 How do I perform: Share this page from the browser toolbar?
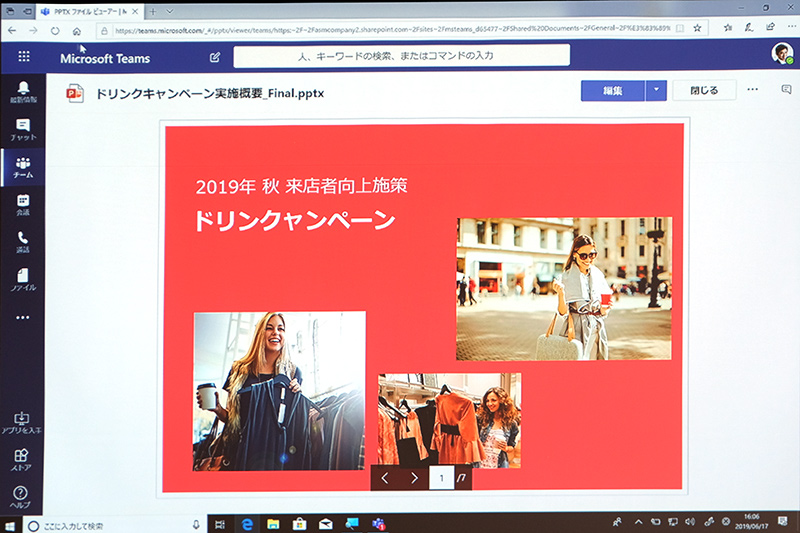coord(770,27)
